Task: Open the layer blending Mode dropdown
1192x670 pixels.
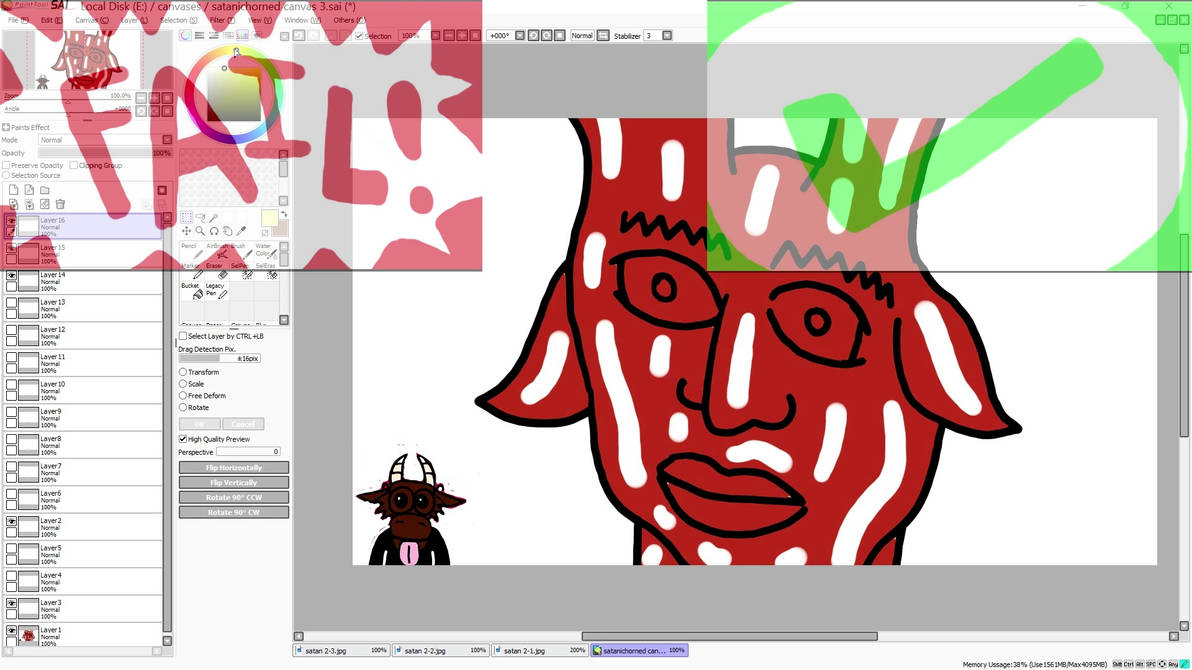Action: 167,141
